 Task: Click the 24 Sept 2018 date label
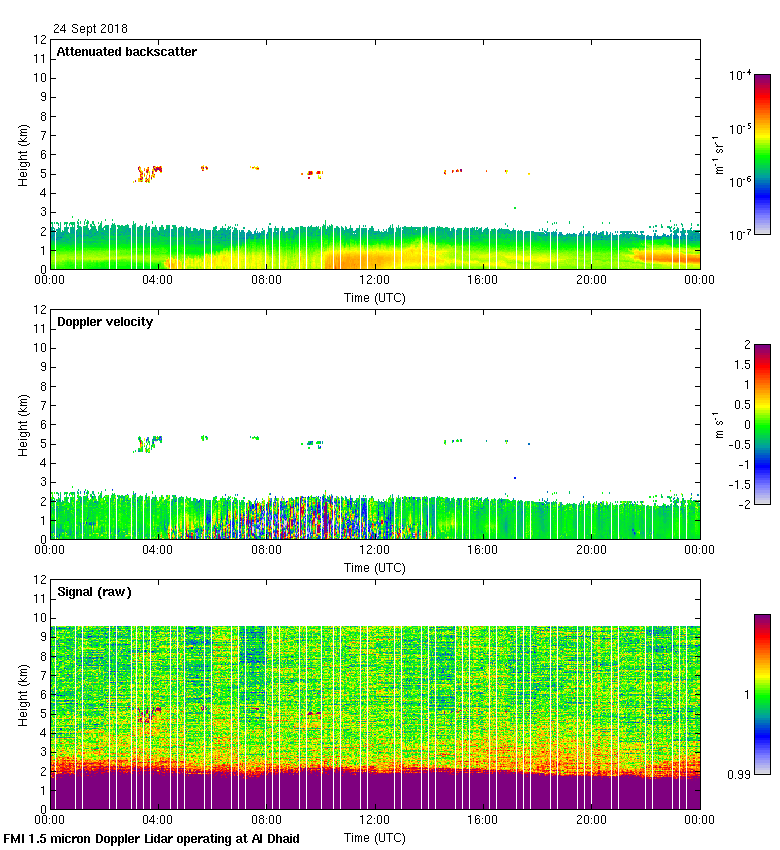pyautogui.click(x=90, y=29)
